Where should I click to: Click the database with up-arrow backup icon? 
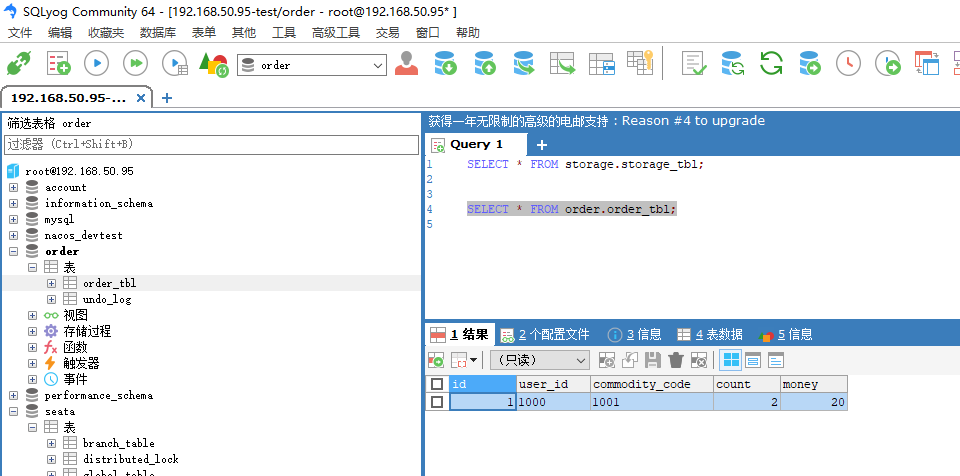pos(485,63)
